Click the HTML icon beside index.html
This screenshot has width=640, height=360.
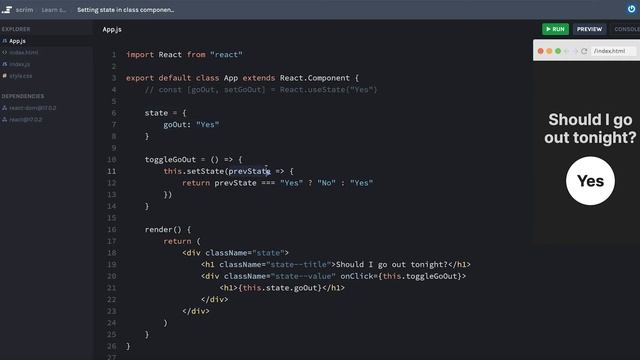point(5,52)
